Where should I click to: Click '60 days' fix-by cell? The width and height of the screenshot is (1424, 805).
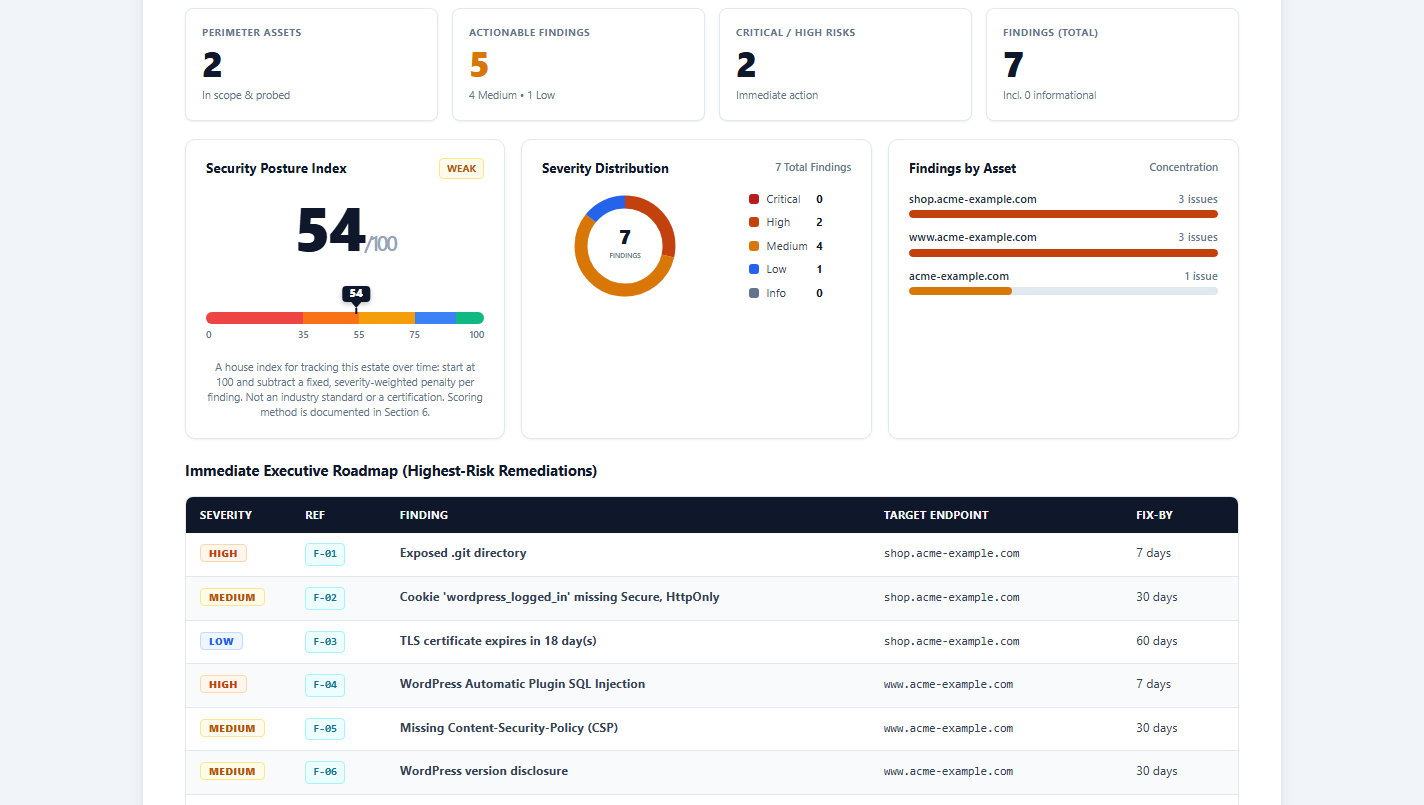[1157, 641]
